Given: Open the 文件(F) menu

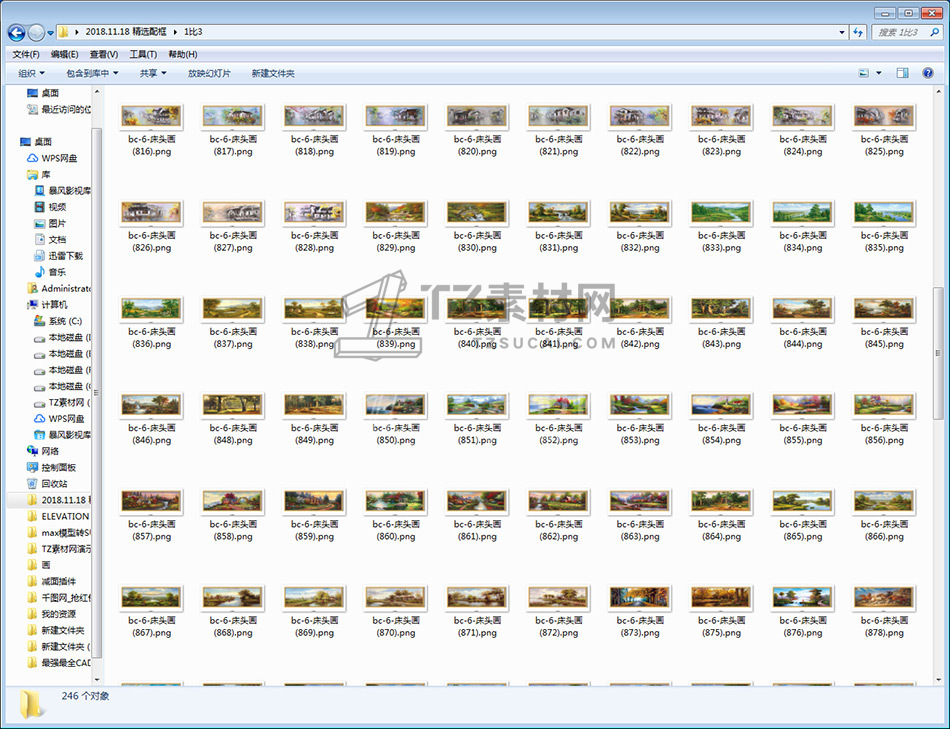Looking at the screenshot, I should [26, 54].
